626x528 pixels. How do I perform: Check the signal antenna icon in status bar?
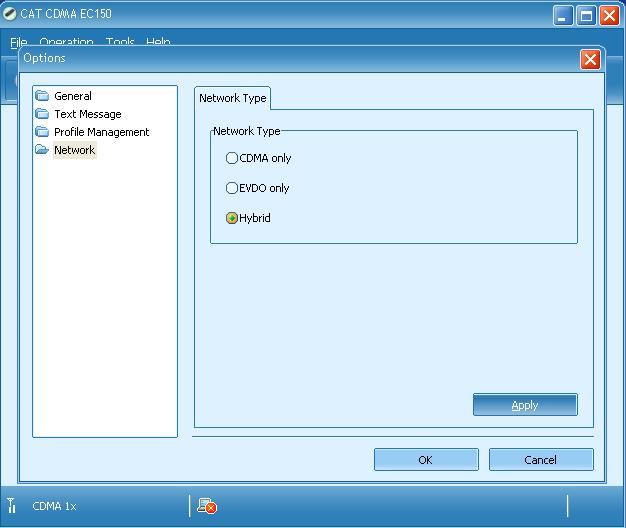coord(11,505)
